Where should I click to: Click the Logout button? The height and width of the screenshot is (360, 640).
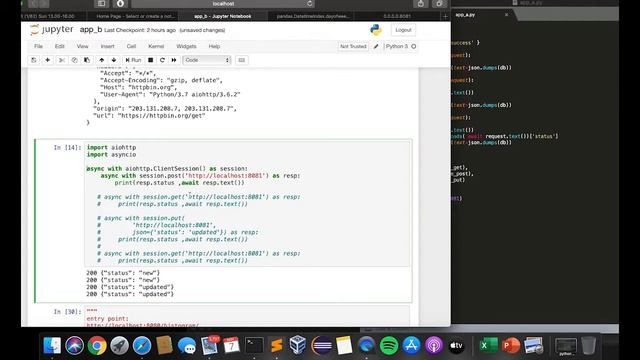[403, 30]
